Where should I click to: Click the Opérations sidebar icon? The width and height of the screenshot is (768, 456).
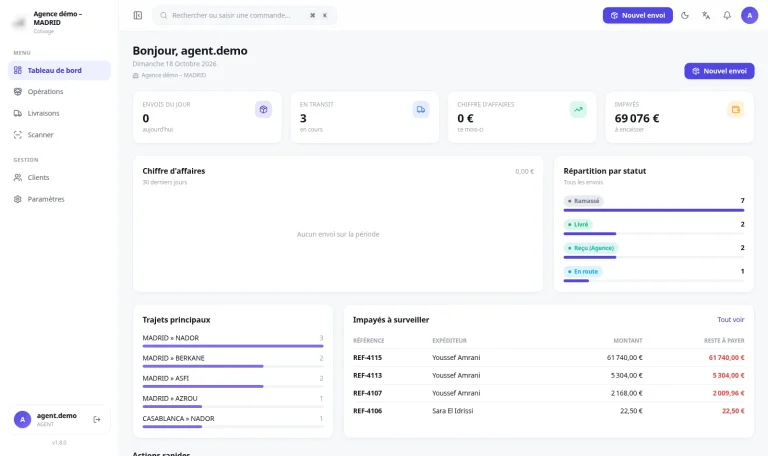(x=18, y=92)
